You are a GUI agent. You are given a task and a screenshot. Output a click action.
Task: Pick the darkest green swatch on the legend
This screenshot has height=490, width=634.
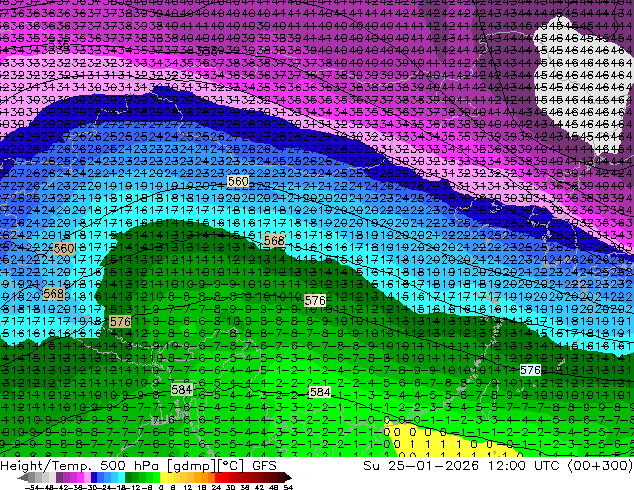pyautogui.click(x=129, y=477)
